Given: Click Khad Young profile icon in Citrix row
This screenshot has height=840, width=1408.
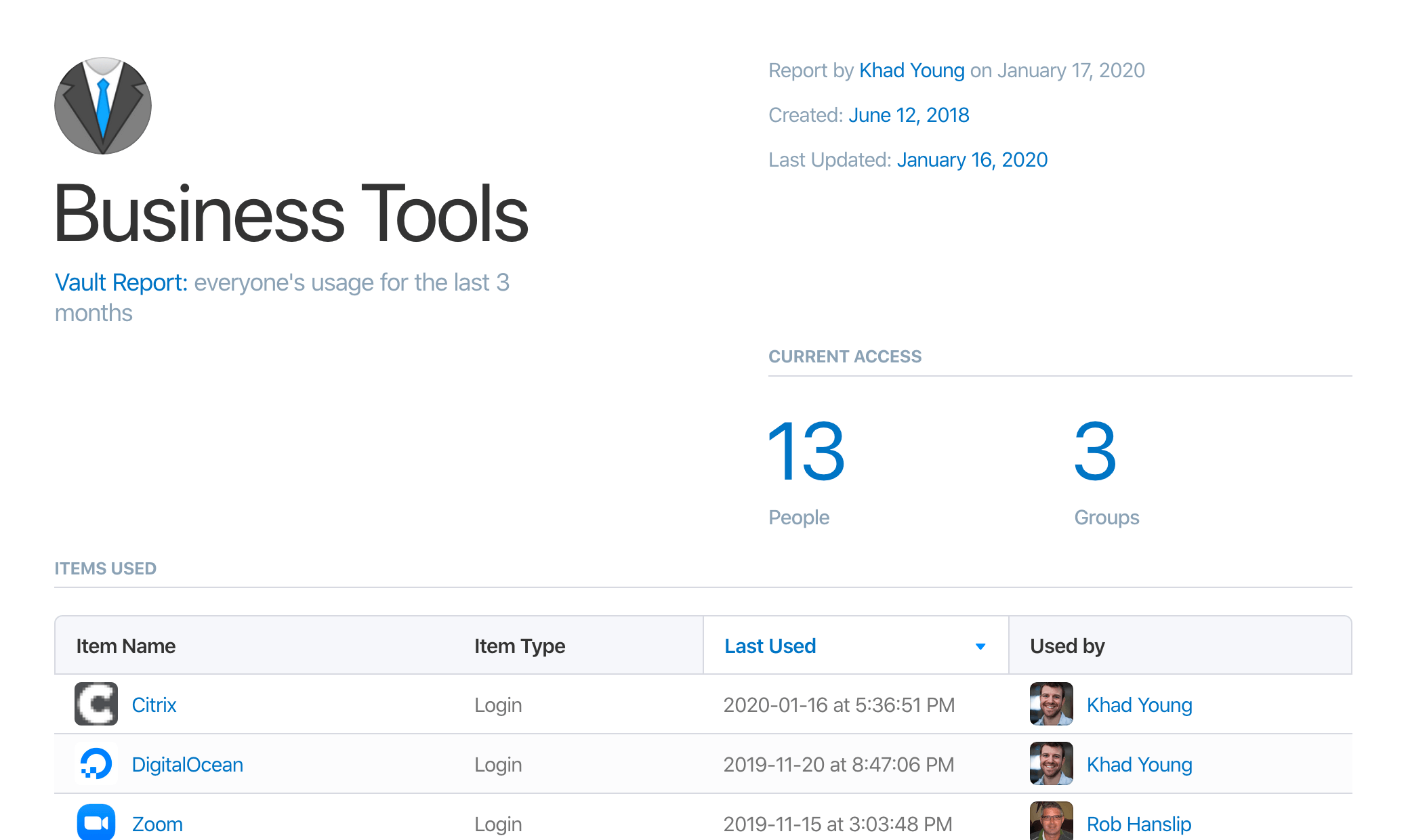Looking at the screenshot, I should point(1049,705).
